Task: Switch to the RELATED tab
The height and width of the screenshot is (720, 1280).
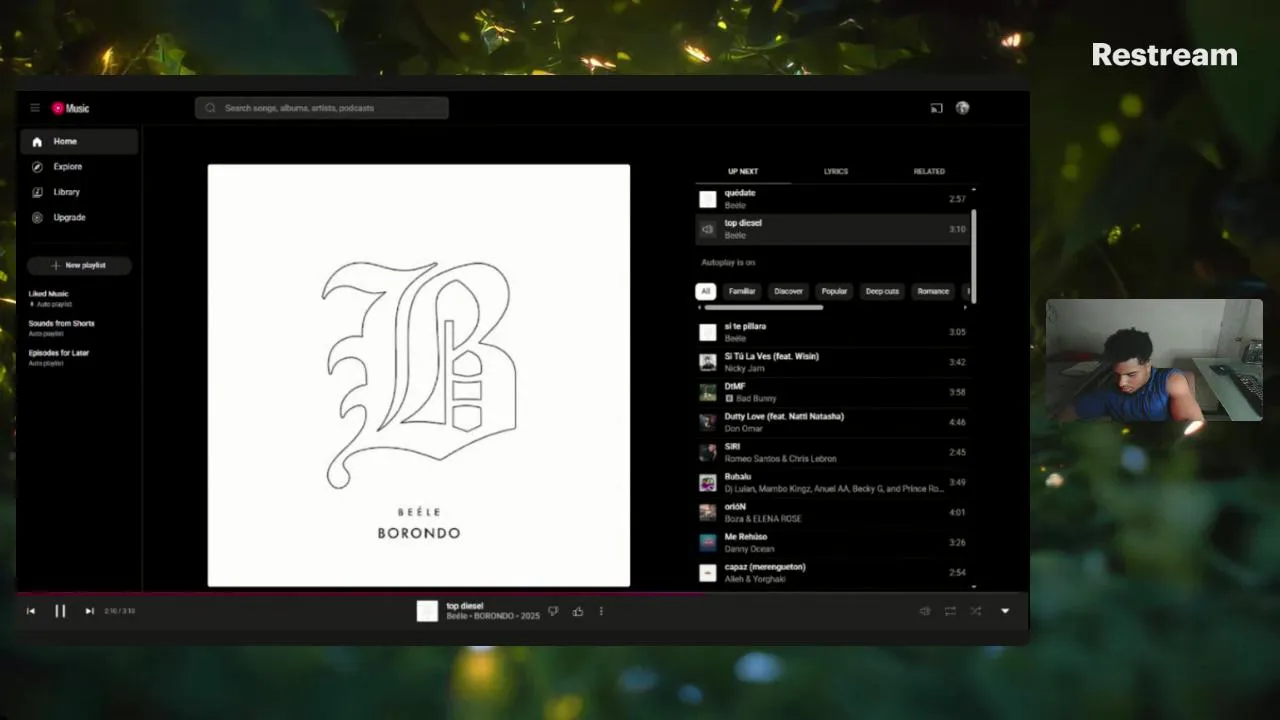Action: pyautogui.click(x=929, y=171)
